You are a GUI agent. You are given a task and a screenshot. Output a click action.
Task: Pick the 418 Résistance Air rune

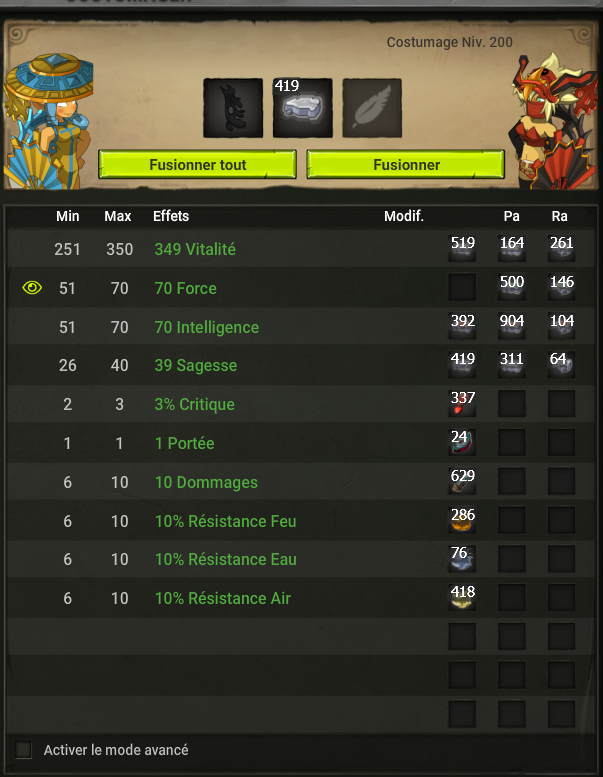(462, 597)
